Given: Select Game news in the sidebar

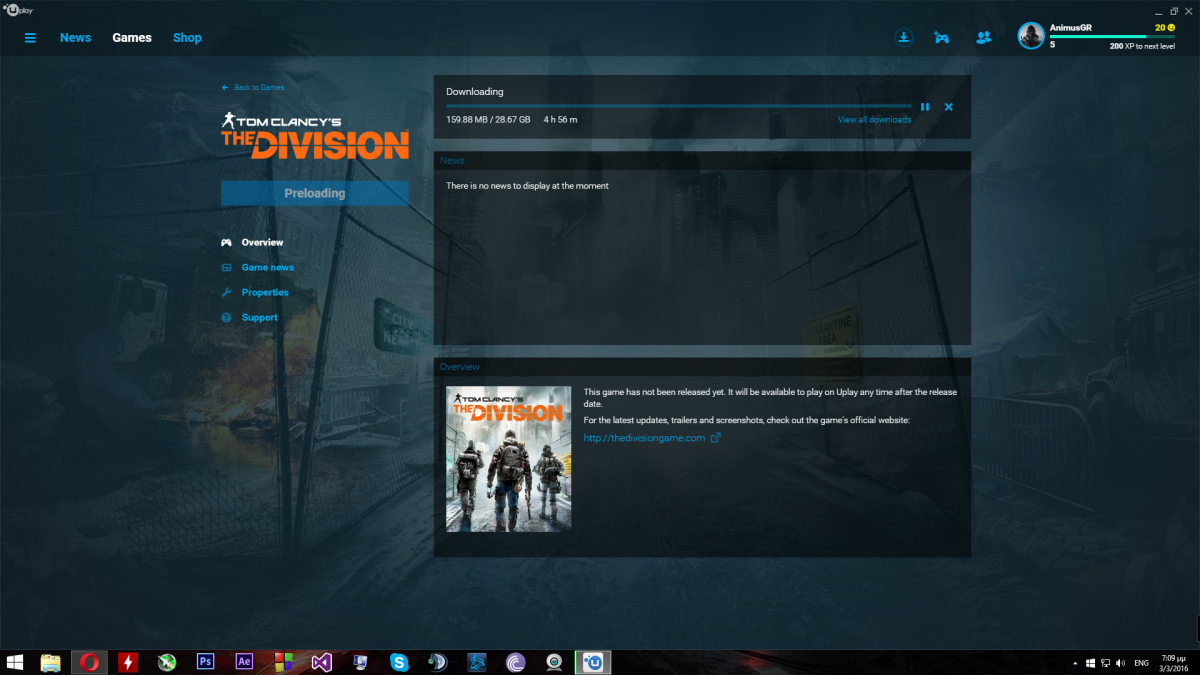Looking at the screenshot, I should click(x=268, y=268).
